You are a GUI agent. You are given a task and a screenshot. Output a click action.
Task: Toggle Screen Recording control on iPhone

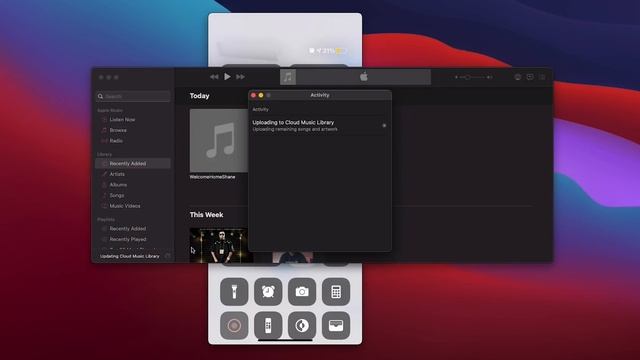pos(234,325)
